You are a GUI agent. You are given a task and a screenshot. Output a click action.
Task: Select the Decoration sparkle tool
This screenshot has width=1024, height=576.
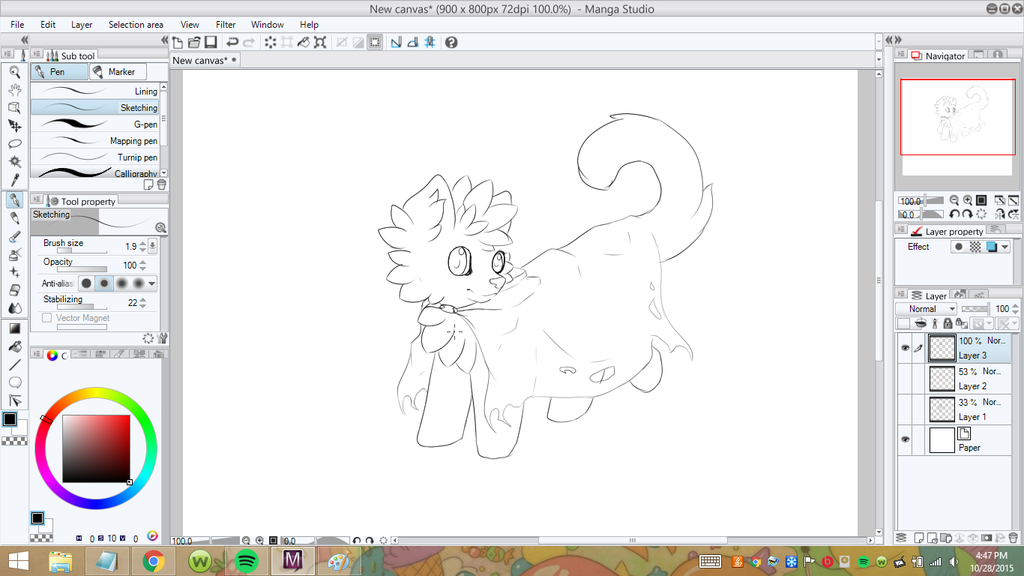14,272
